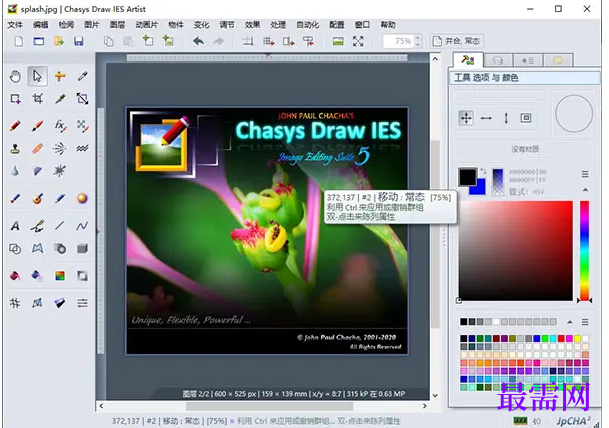This screenshot has height=428, width=609.
Task: Click the 没有材质 texture button
Action: pyautogui.click(x=524, y=149)
